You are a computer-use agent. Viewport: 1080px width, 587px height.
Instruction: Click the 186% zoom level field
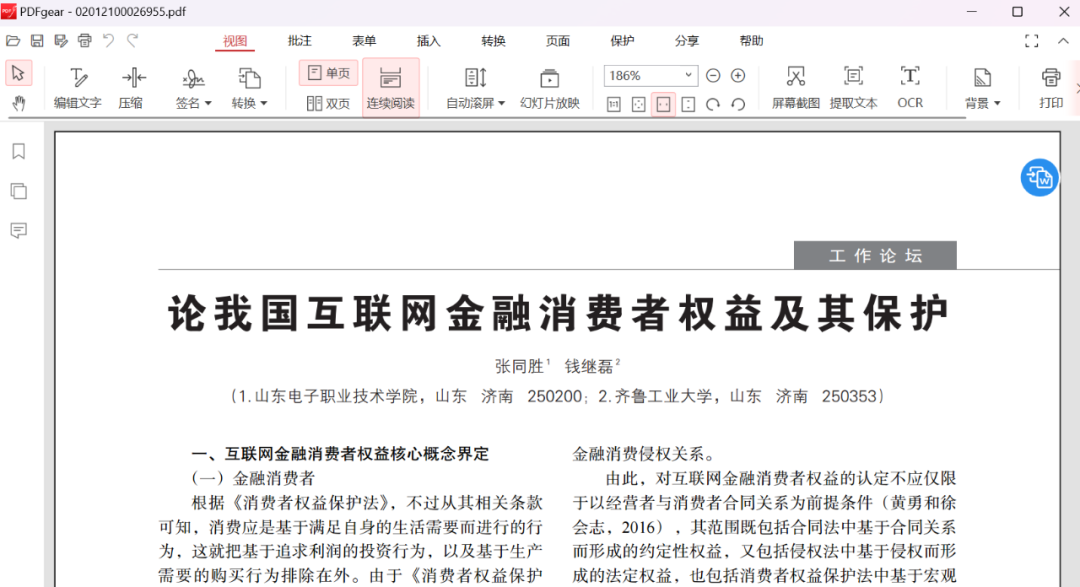644,75
